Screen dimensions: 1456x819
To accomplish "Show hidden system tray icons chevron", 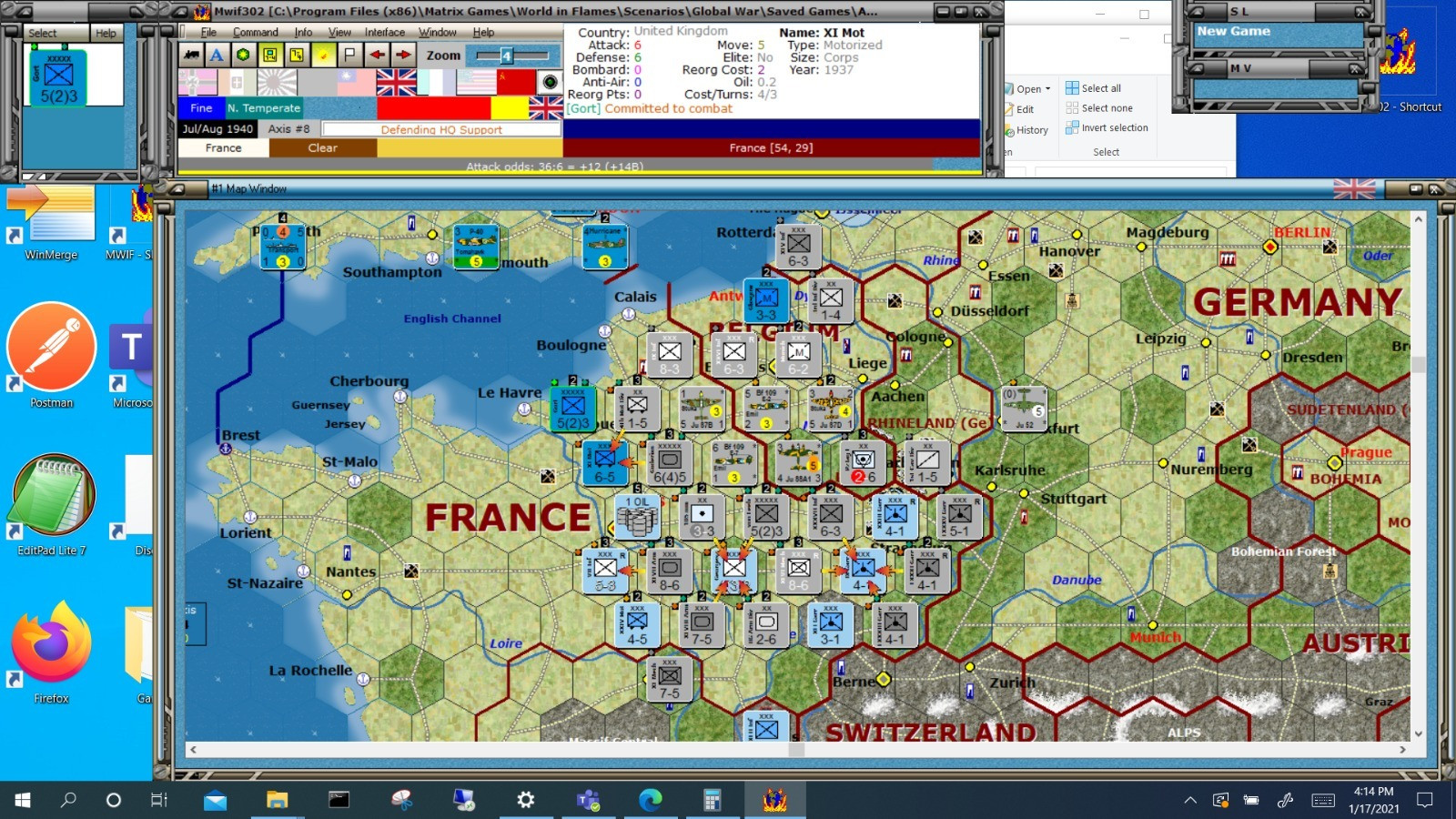I will point(1189,800).
